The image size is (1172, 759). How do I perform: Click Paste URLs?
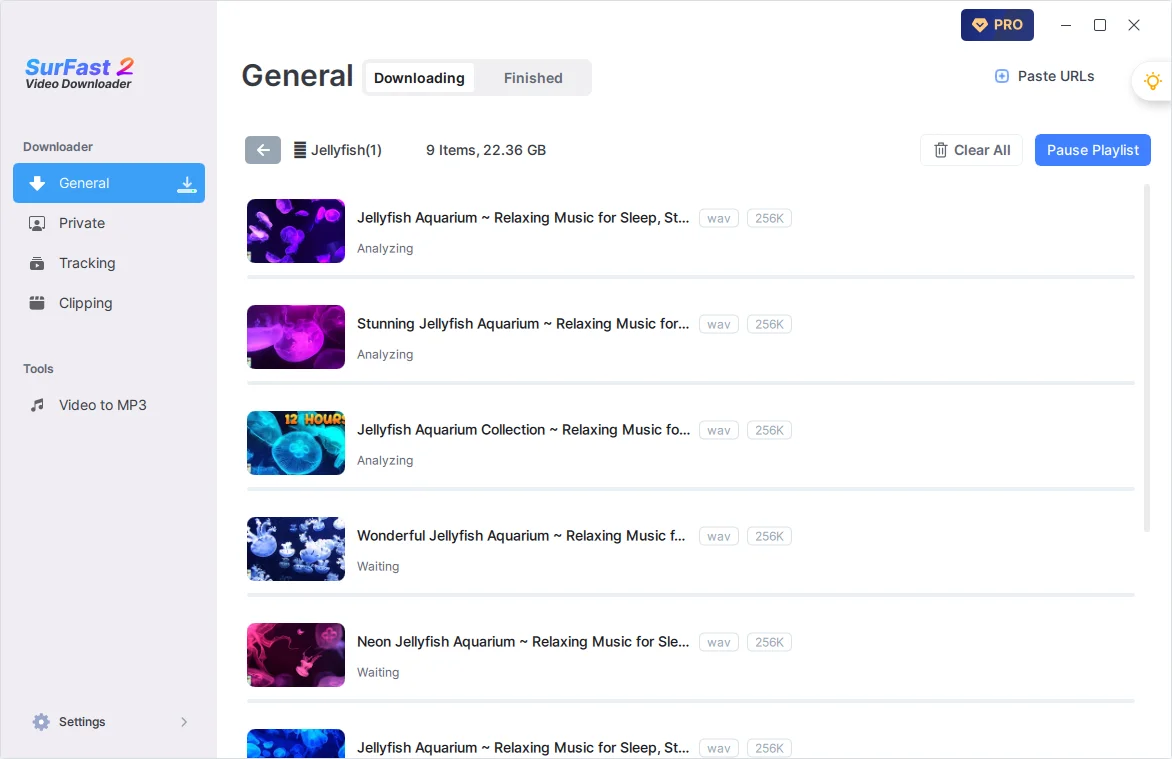[1044, 76]
